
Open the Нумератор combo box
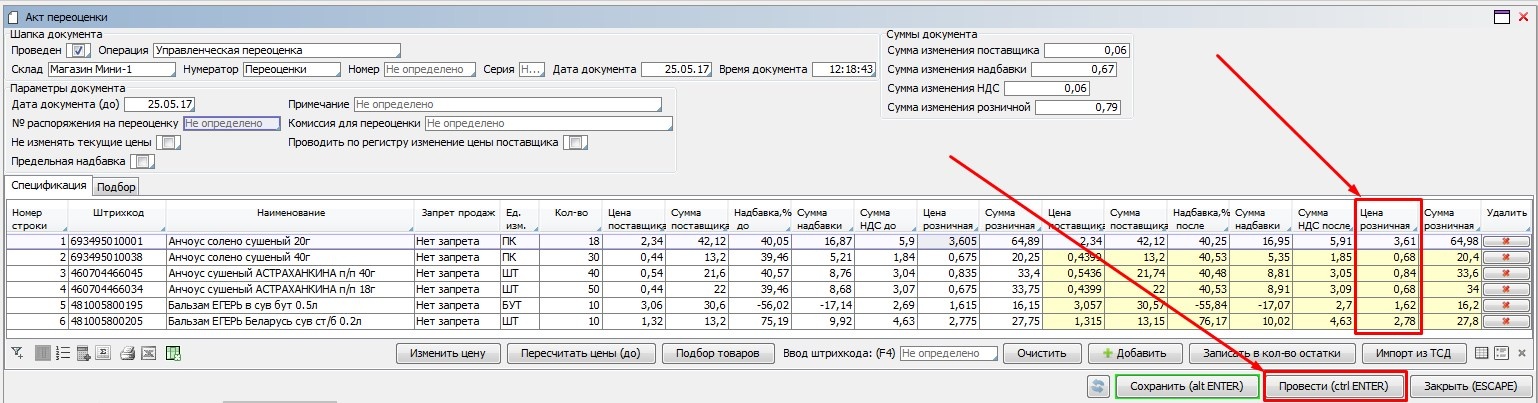pos(291,70)
